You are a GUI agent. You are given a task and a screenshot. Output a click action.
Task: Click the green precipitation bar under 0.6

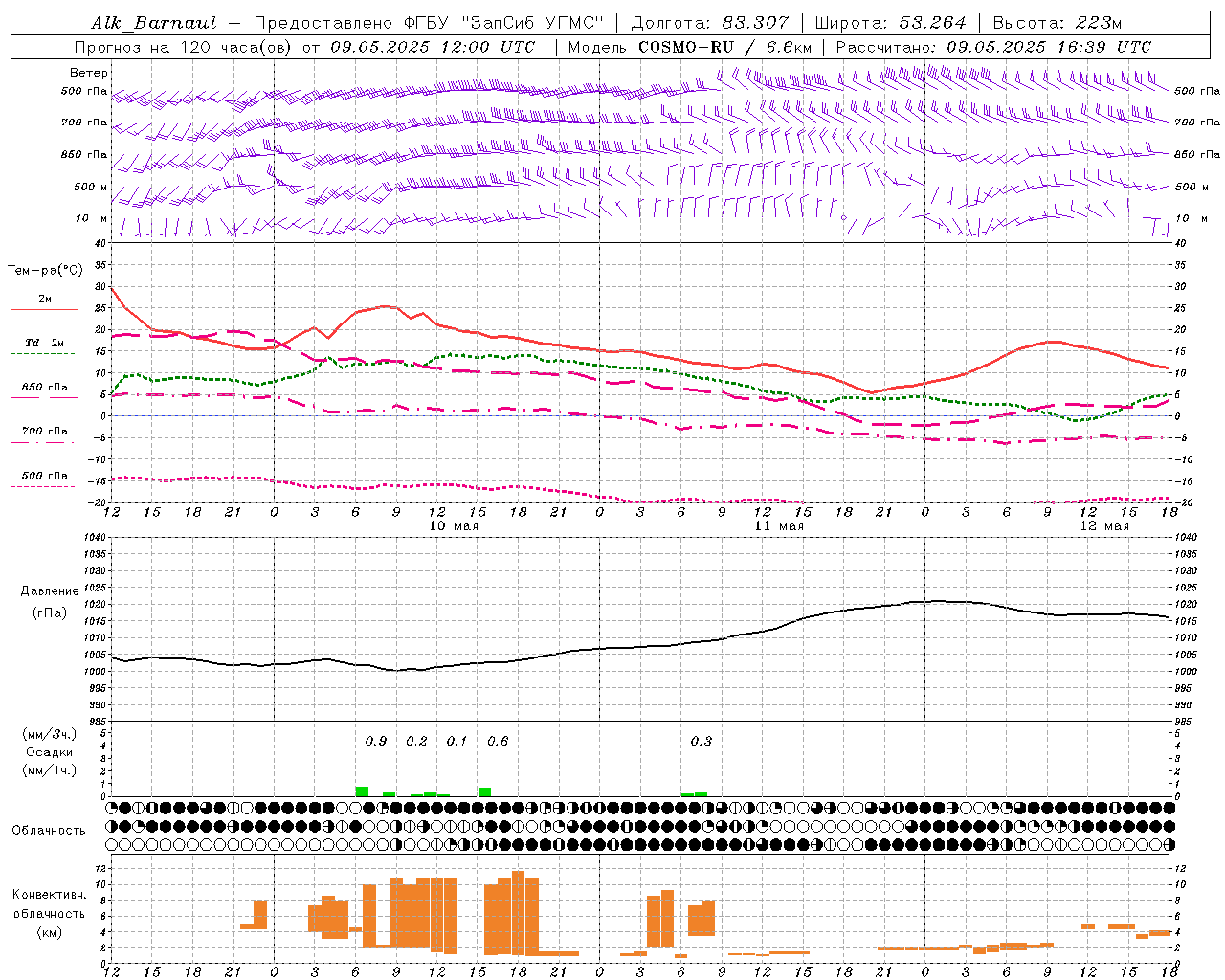pos(484,791)
